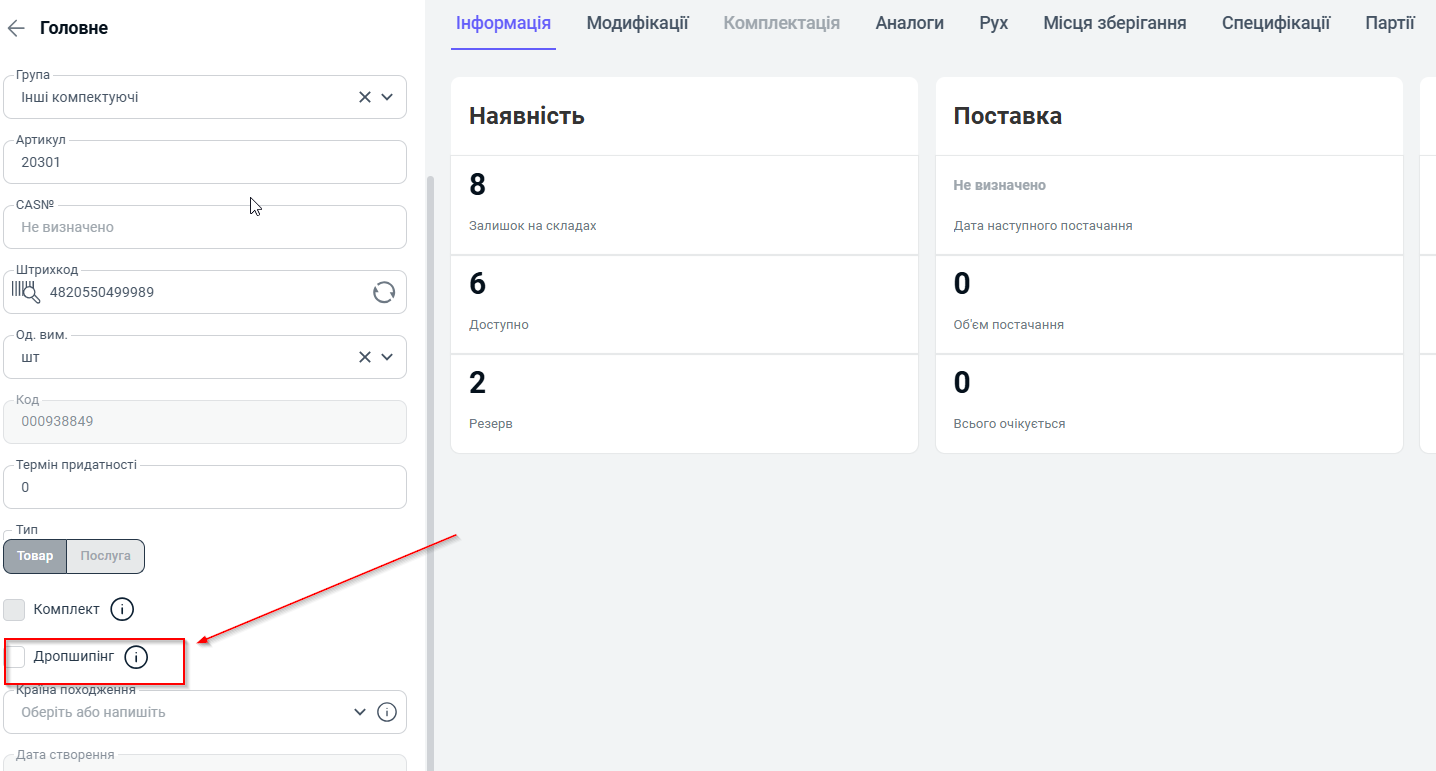Open info icon next to Дропшипінг
The width and height of the screenshot is (1436, 771).
point(136,657)
